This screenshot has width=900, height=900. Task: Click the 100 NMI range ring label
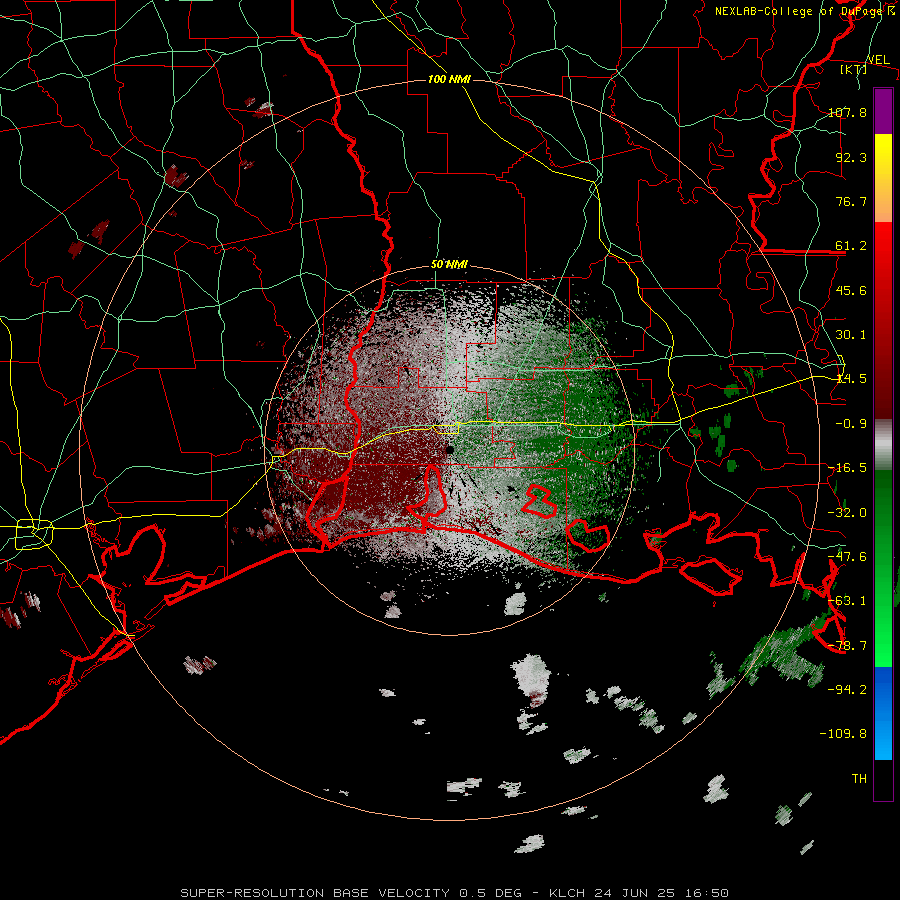[449, 79]
